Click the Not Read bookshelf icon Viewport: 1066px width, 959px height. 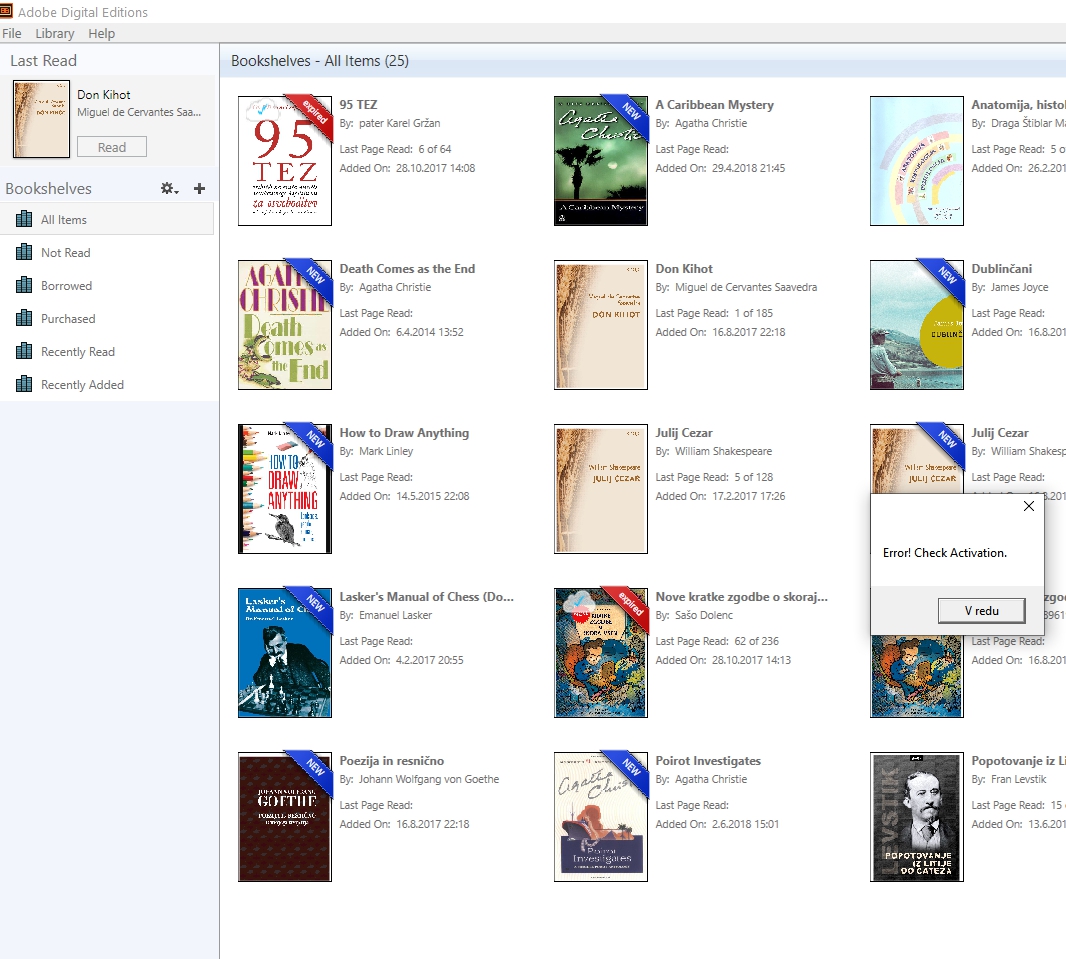(24, 252)
